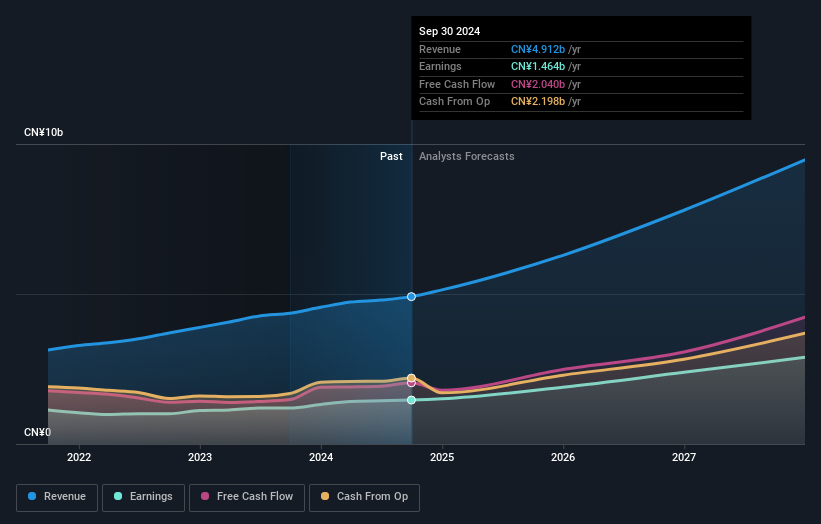The image size is (821, 524).
Task: Click the CN¥1.464b earnings value
Action: (538, 66)
